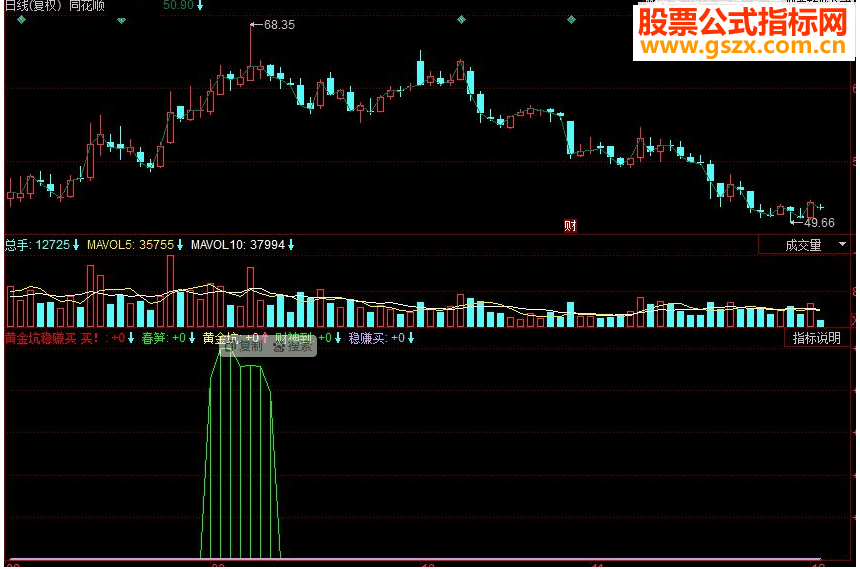
Task: Click the 复制 button in the popup
Action: click(x=244, y=346)
